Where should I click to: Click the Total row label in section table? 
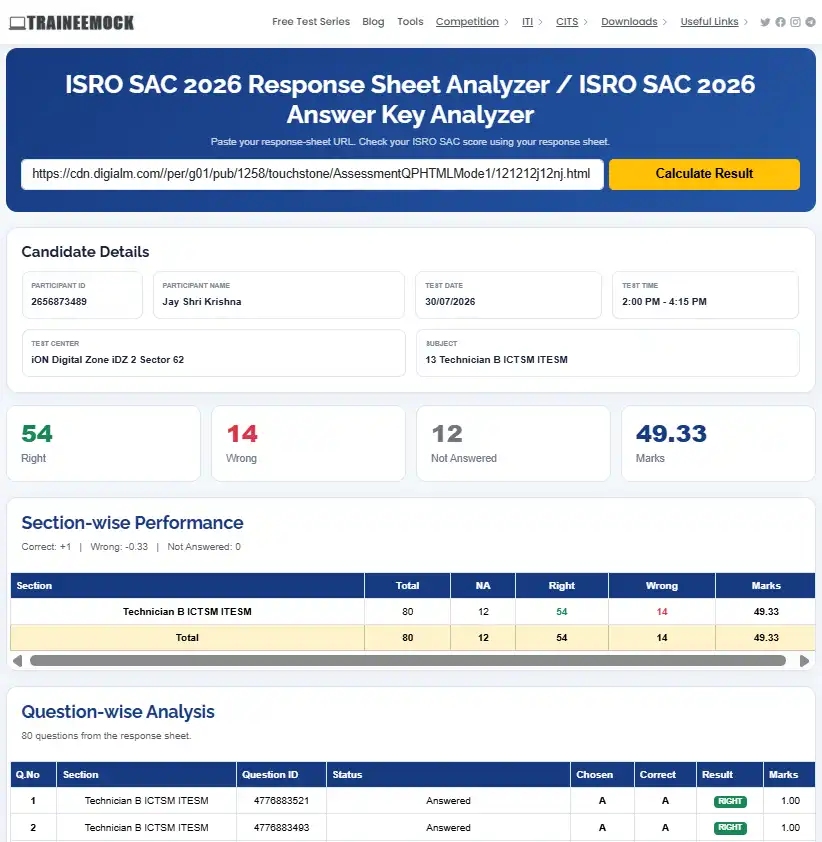point(187,638)
